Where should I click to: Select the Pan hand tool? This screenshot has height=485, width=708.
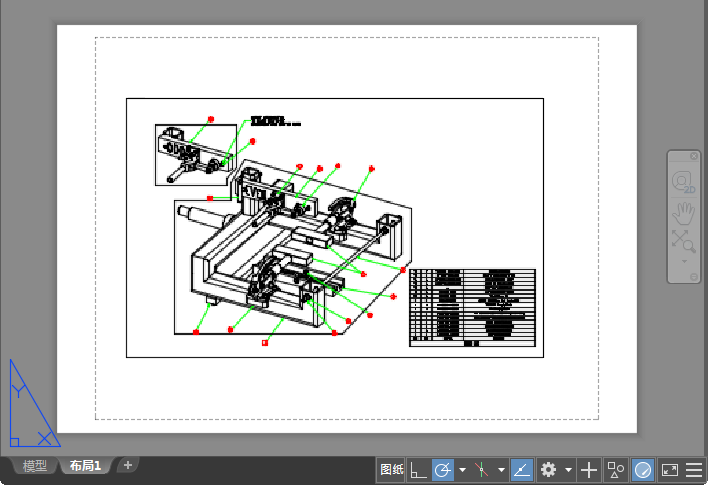click(x=684, y=213)
